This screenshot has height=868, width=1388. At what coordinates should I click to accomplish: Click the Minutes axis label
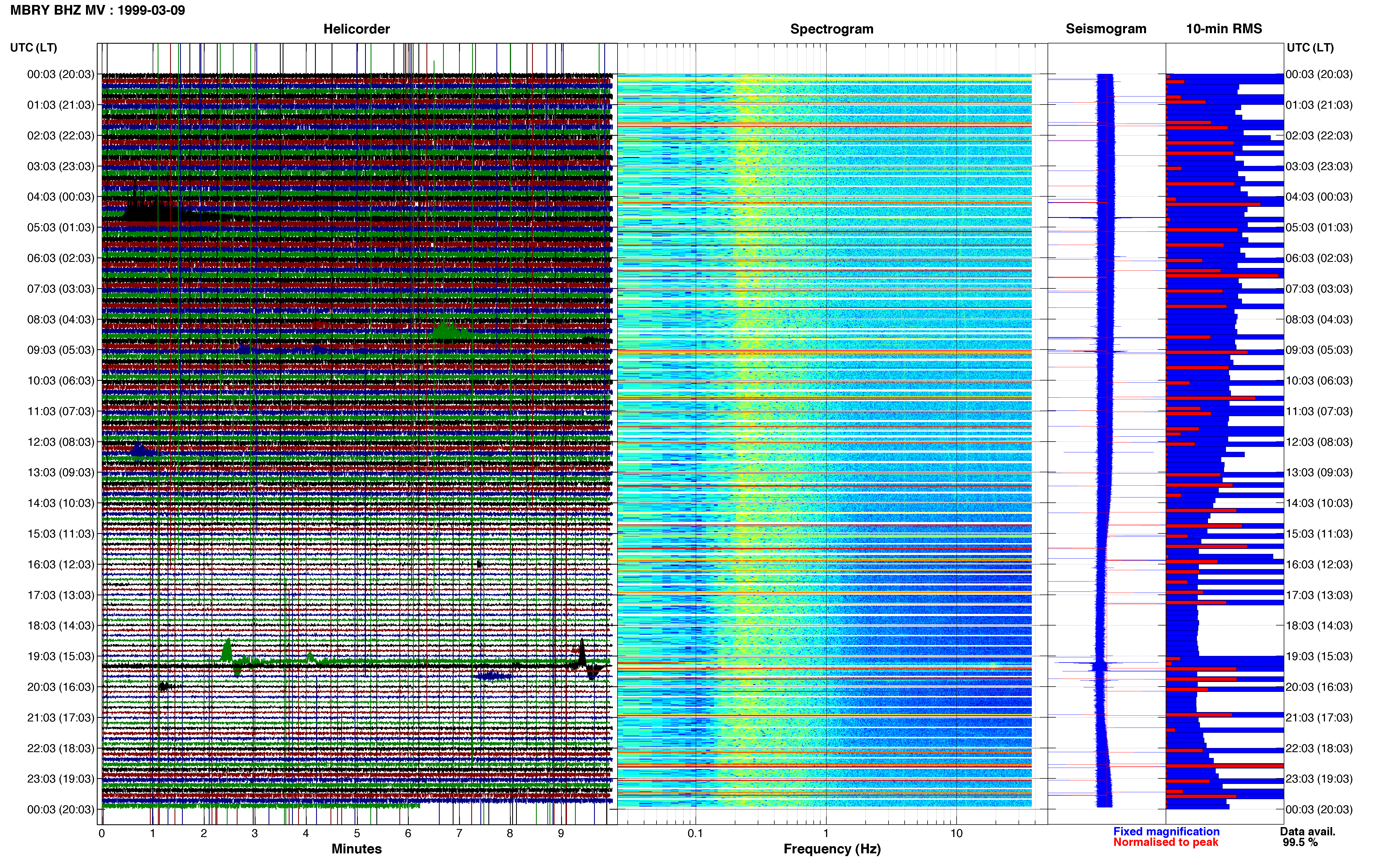click(x=356, y=848)
